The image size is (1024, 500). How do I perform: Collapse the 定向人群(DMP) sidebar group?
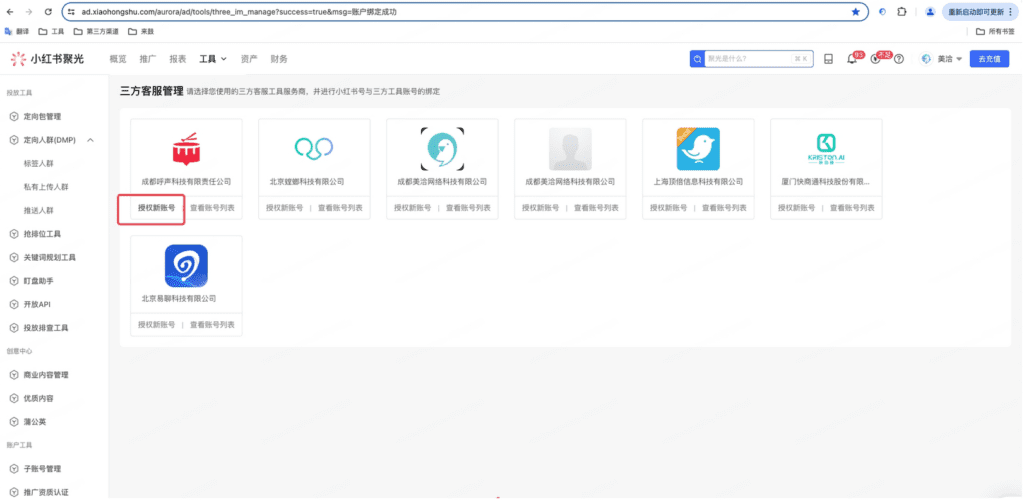pyautogui.click(x=90, y=140)
